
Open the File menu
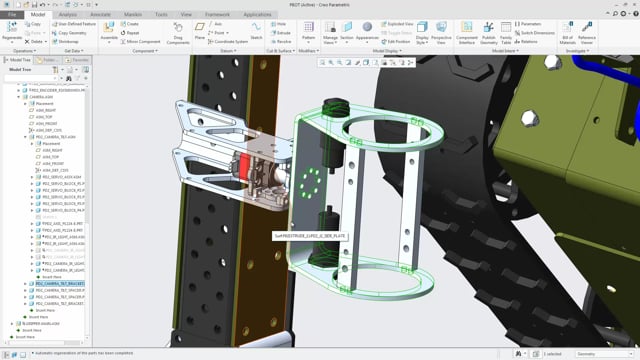(12, 14)
